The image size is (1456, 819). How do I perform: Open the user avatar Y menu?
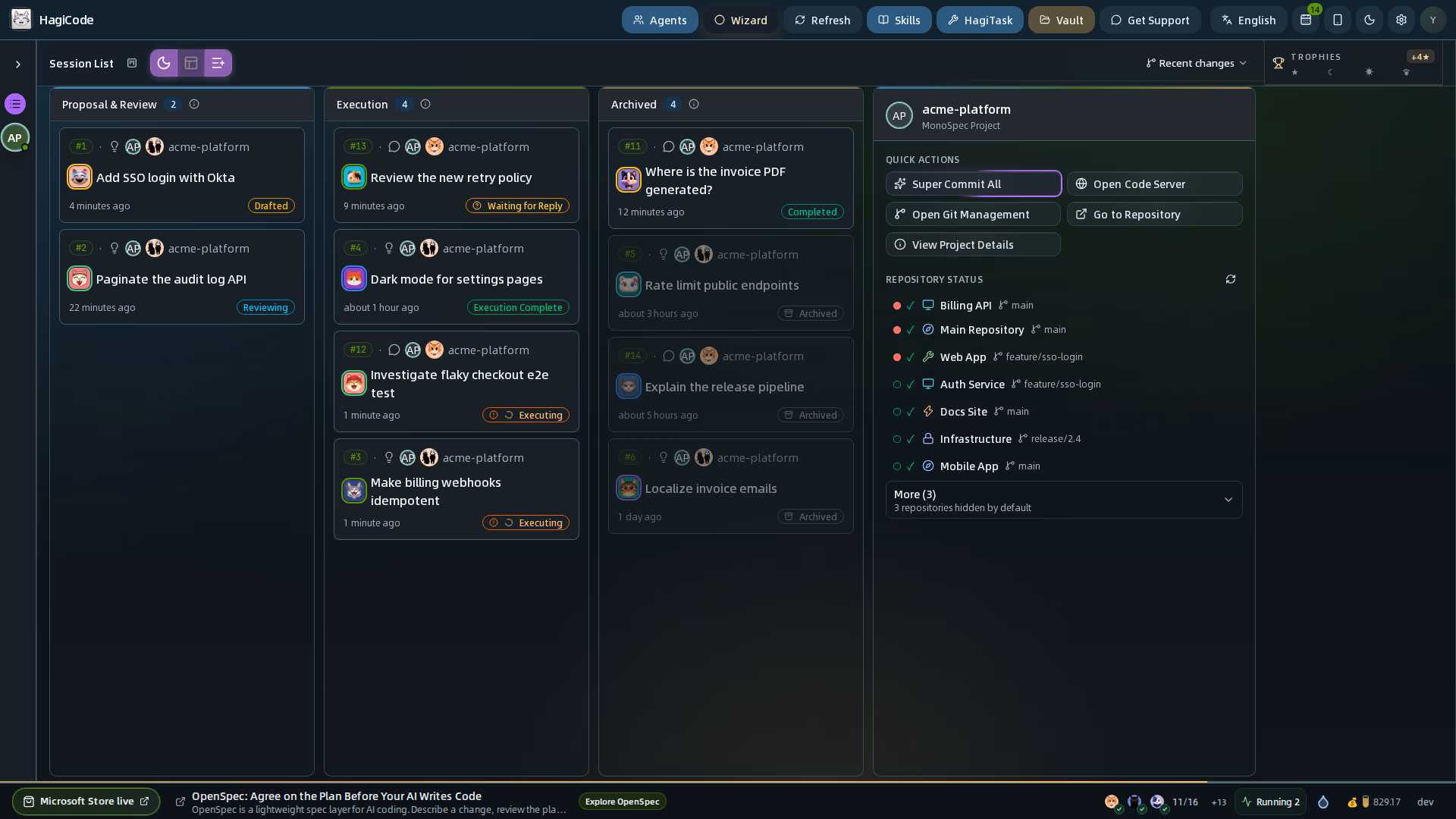[x=1433, y=20]
